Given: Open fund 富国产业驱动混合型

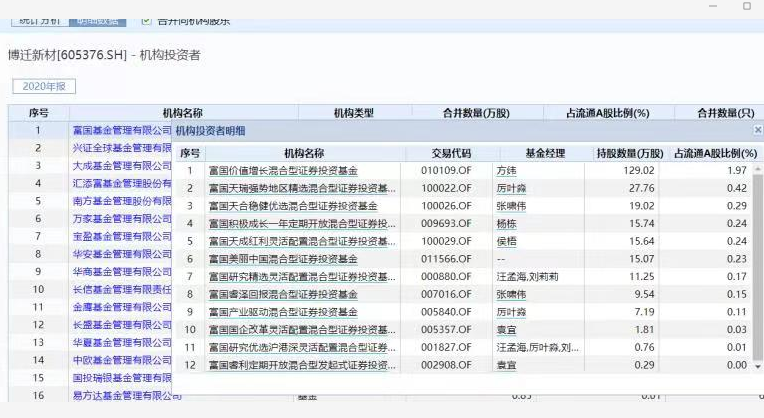Looking at the screenshot, I should pyautogui.click(x=283, y=312).
